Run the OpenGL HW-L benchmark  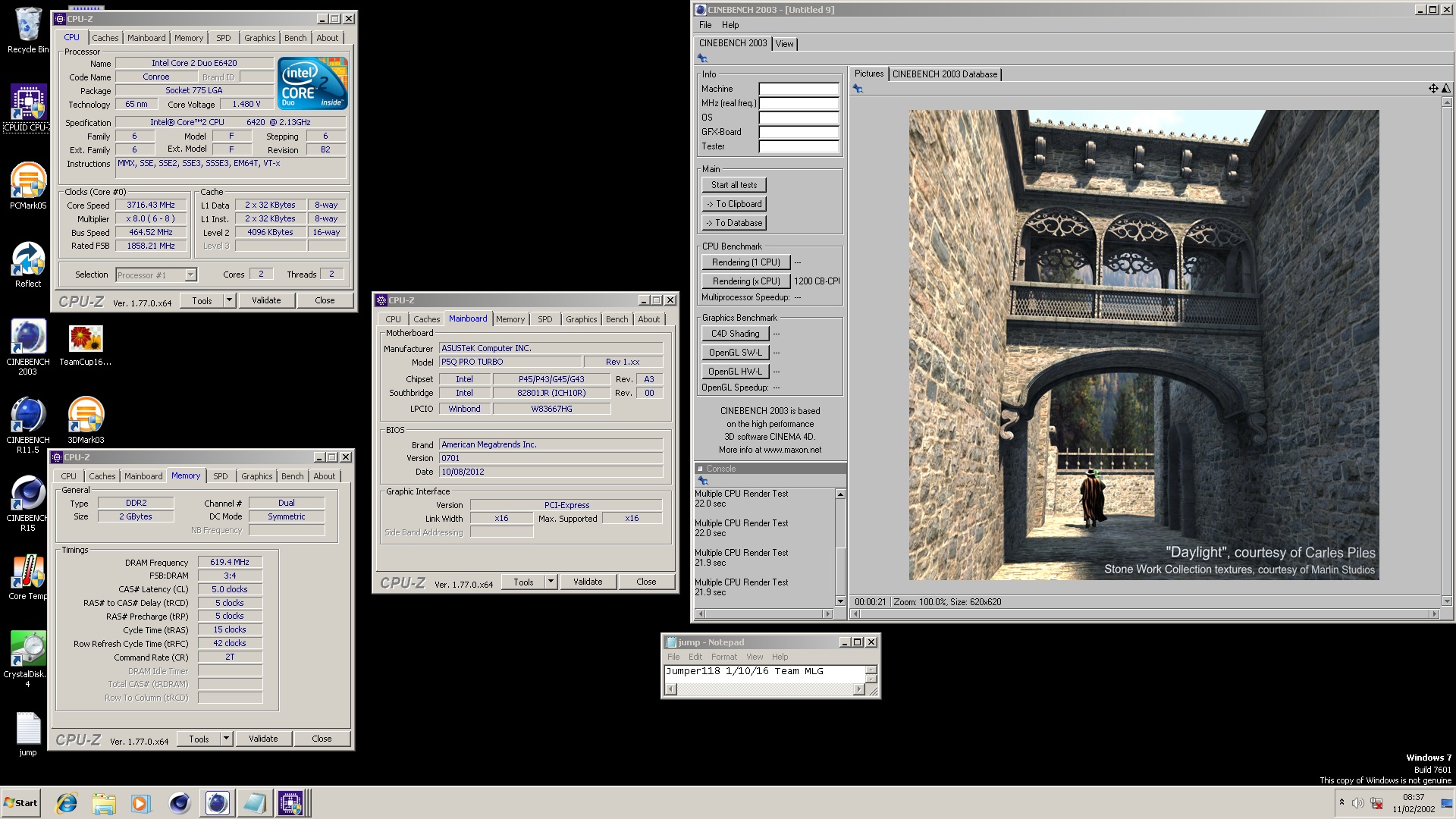[x=736, y=372]
